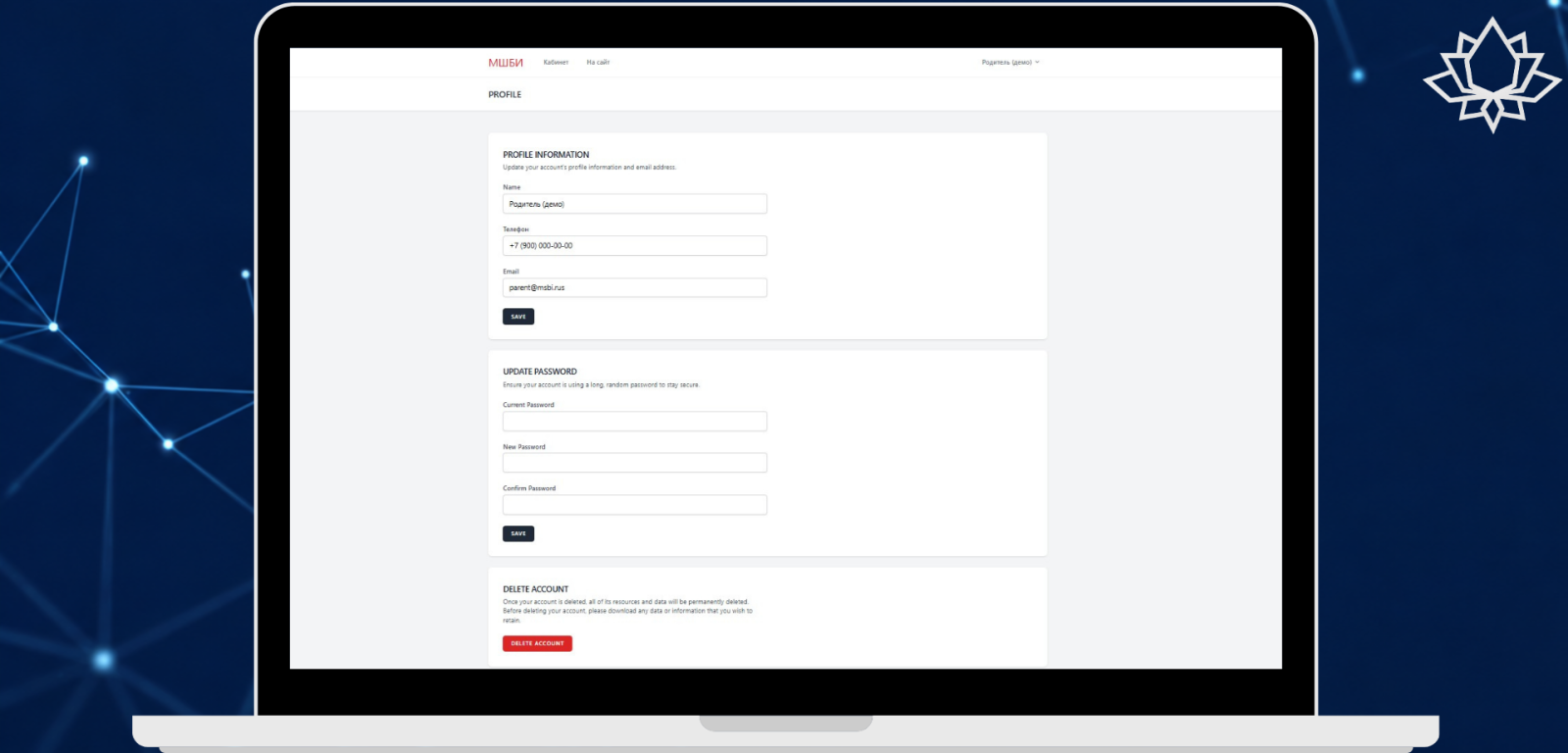This screenshot has height=753, width=1568.
Task: Click the Name field label
Action: [x=512, y=187]
